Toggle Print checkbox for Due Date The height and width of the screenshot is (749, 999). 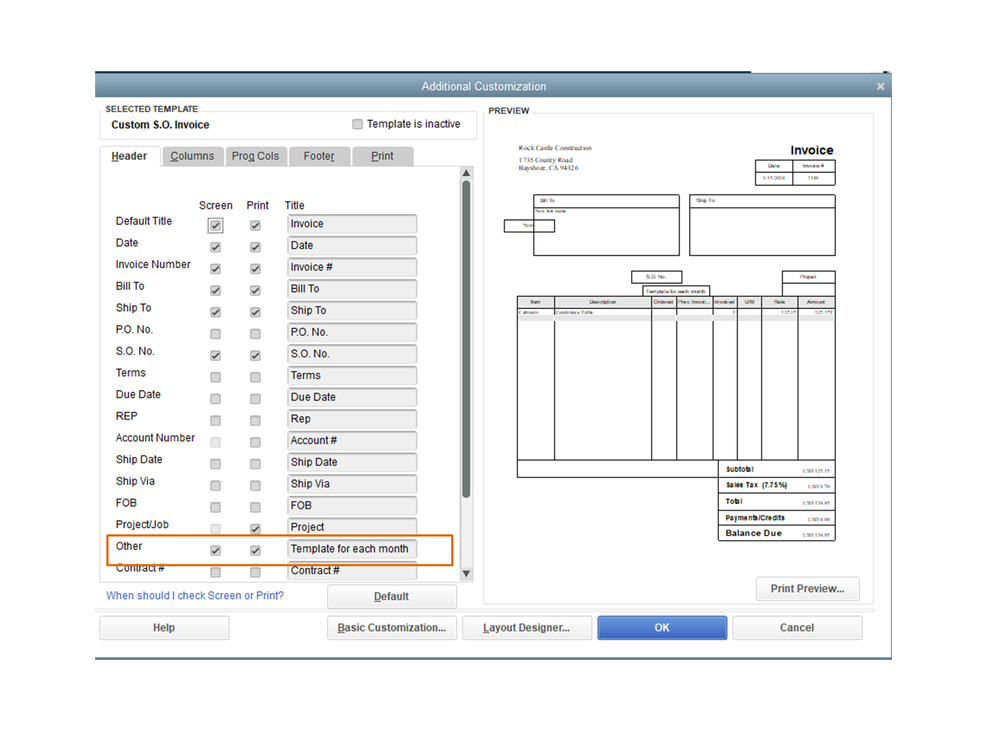[255, 399]
